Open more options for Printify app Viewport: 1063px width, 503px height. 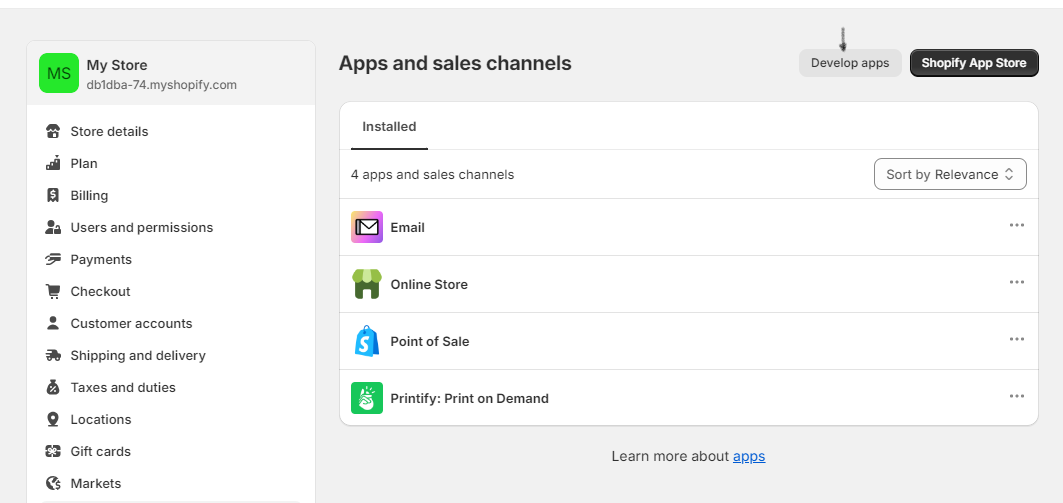tap(1016, 396)
